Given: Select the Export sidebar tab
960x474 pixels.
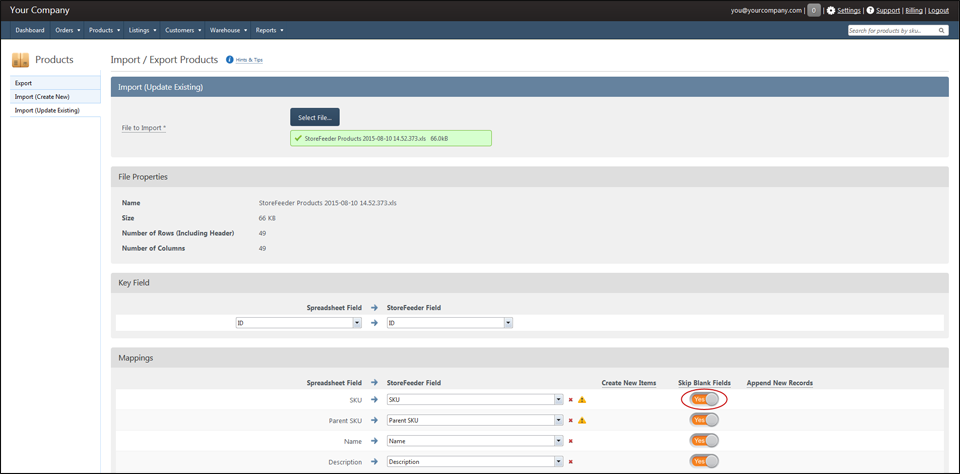Looking at the screenshot, I should click(x=56, y=83).
